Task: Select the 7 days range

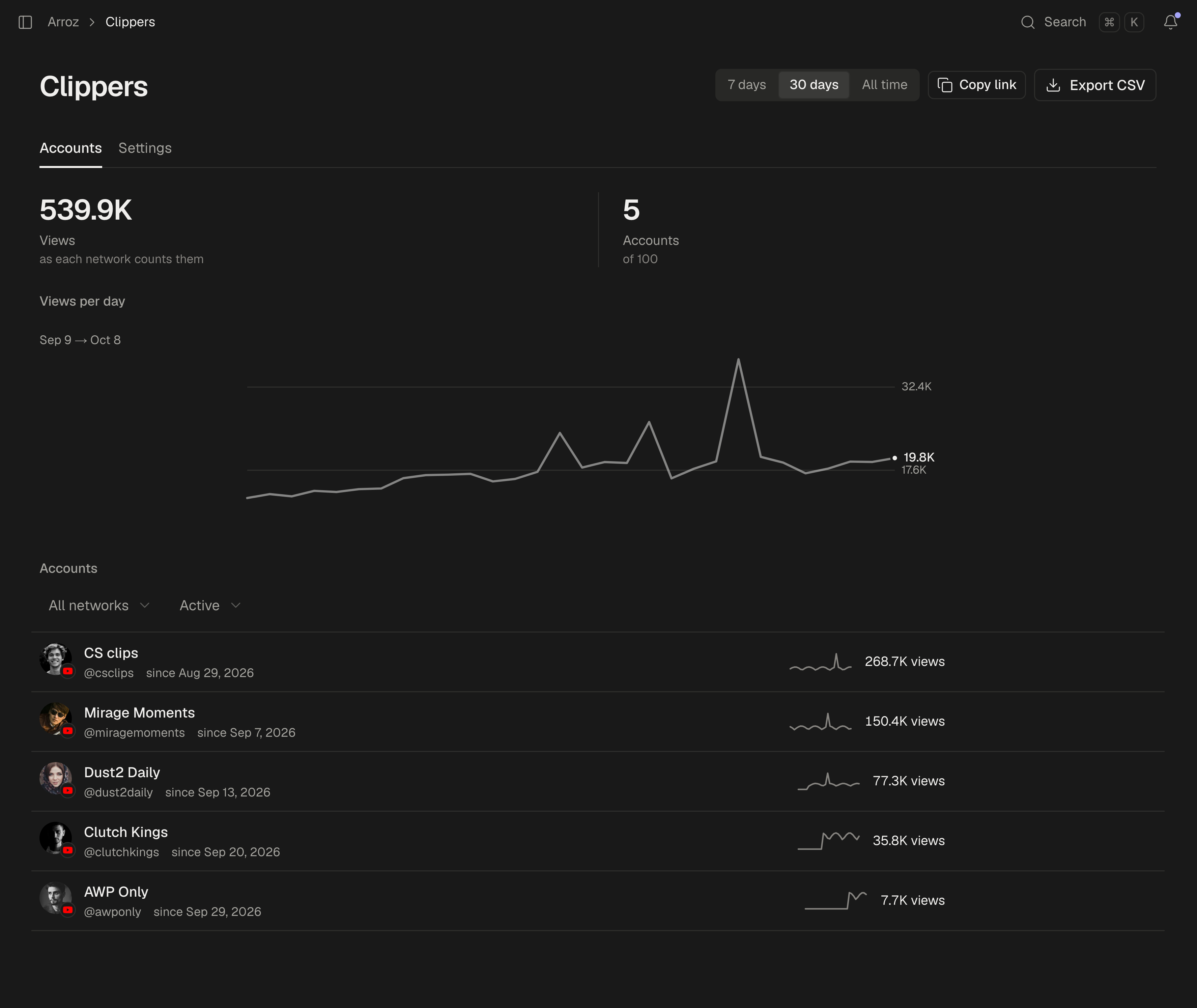Action: point(746,85)
